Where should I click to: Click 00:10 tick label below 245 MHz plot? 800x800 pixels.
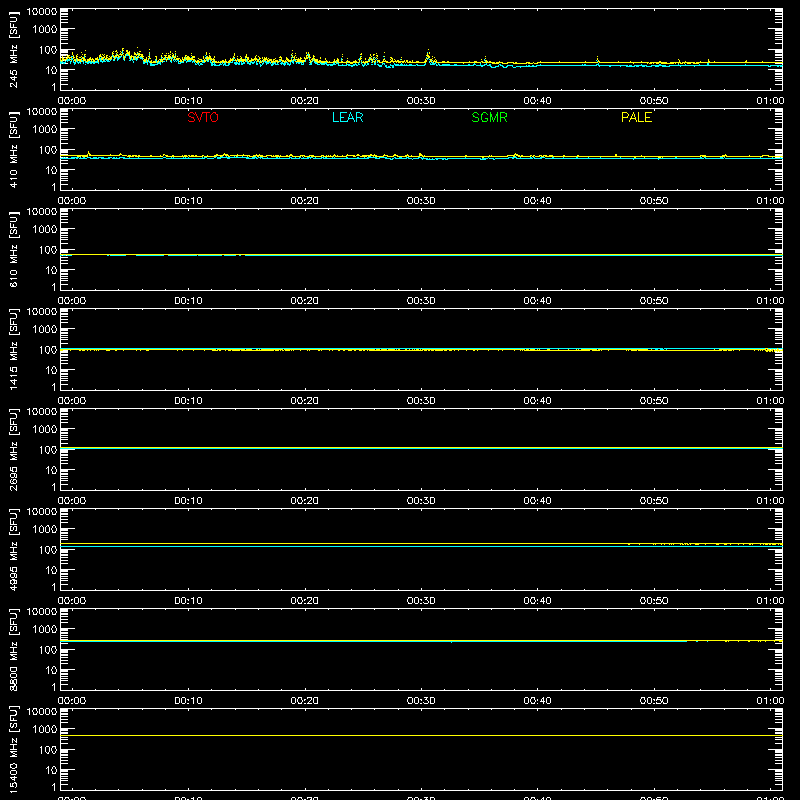pos(188,101)
